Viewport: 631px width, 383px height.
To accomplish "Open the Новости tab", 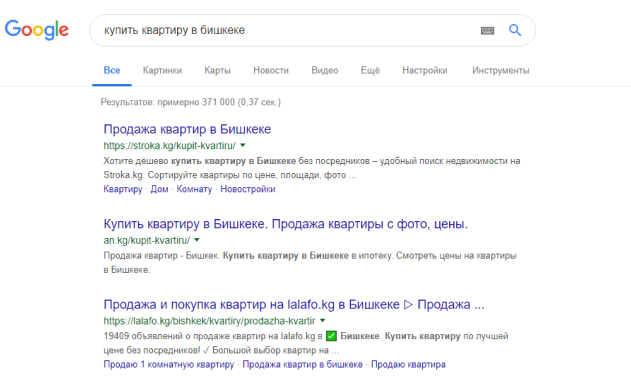I will coord(271,70).
